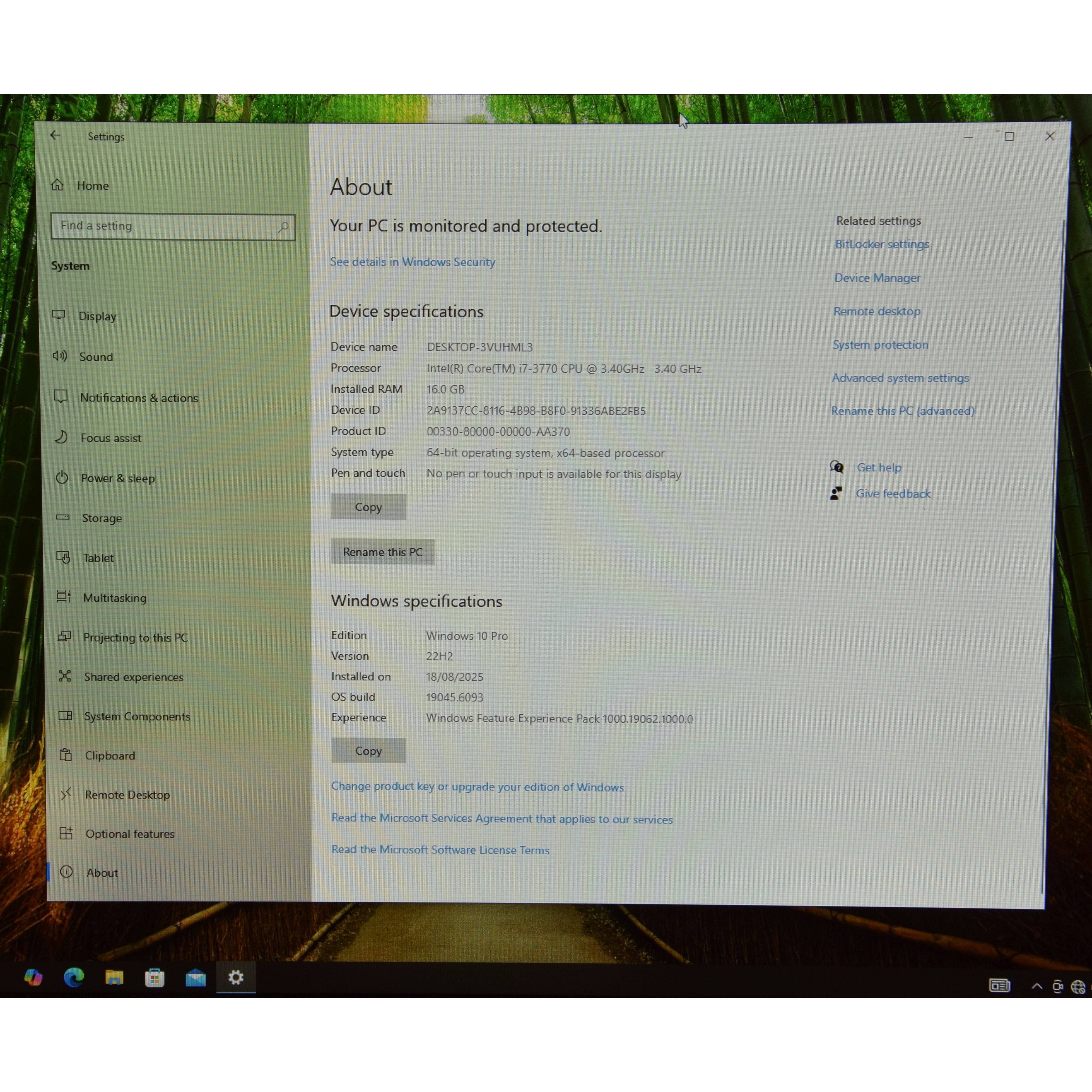Image resolution: width=1092 pixels, height=1092 pixels.
Task: Click Change product key or upgrade link
Action: 478,787
